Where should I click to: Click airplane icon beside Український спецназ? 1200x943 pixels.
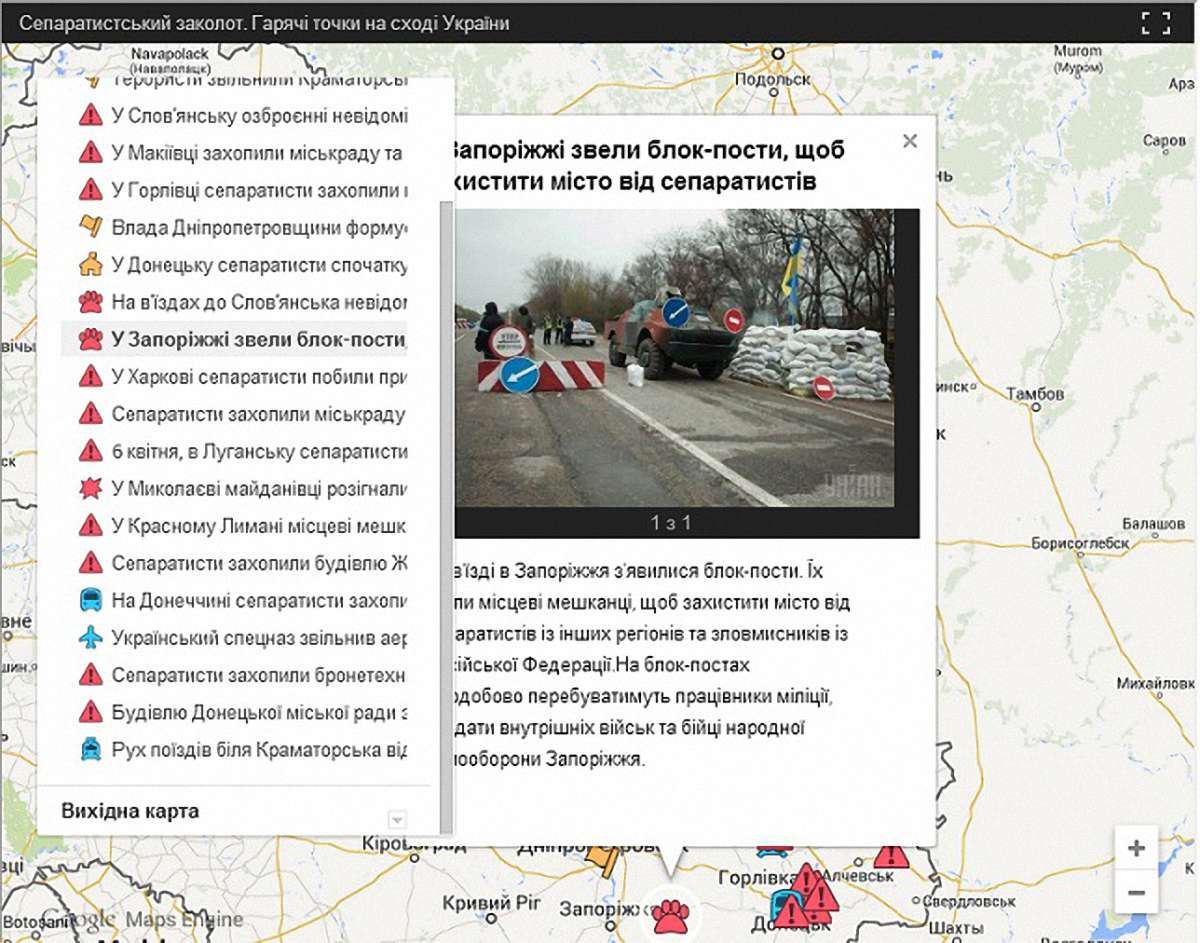coord(91,638)
